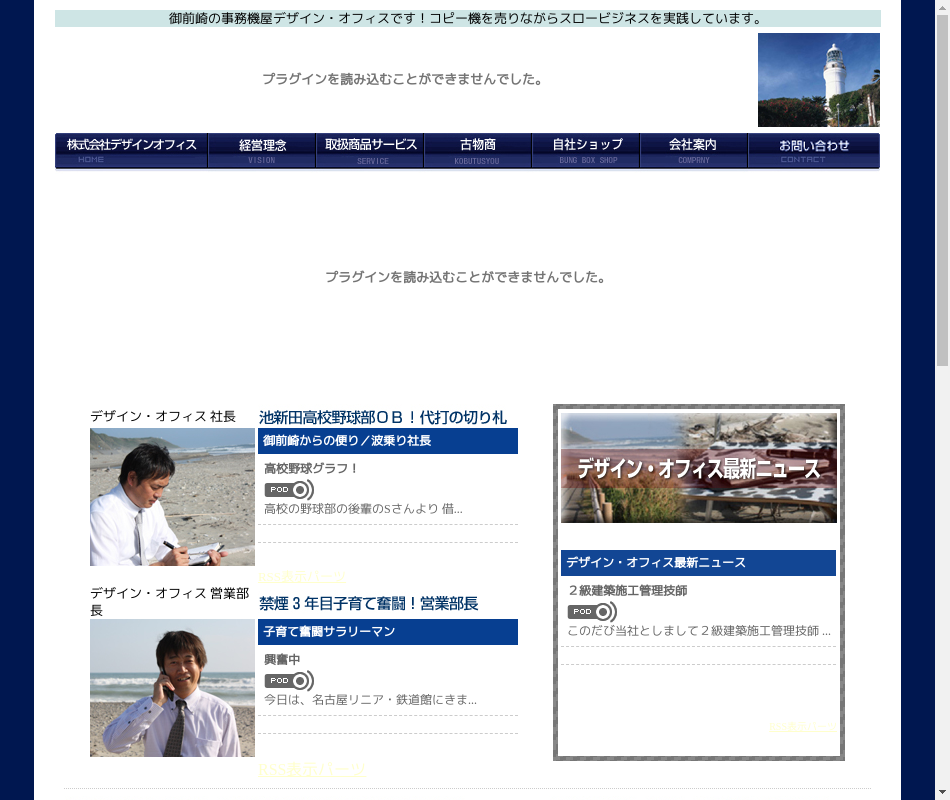Click POD icon under 高校野球グラフ post
The width and height of the screenshot is (950, 800).
288,490
